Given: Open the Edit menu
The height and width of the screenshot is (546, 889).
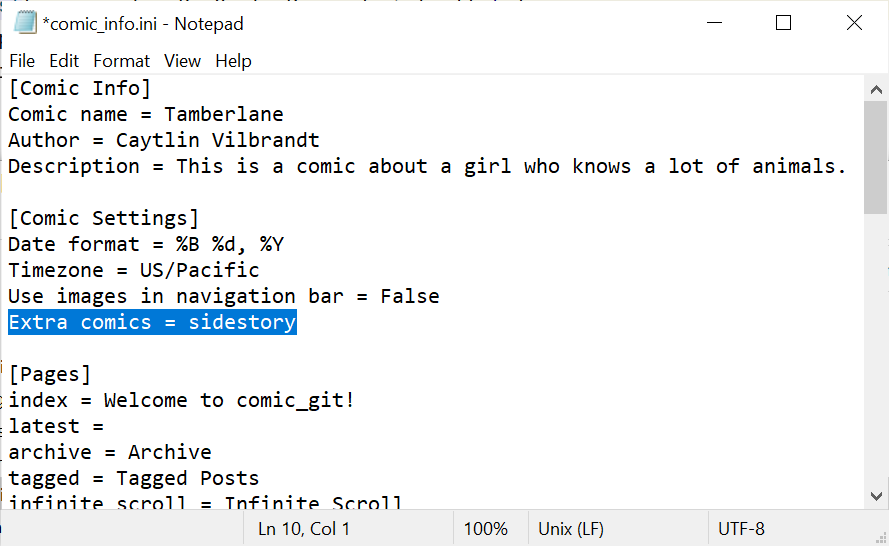Looking at the screenshot, I should pos(64,61).
